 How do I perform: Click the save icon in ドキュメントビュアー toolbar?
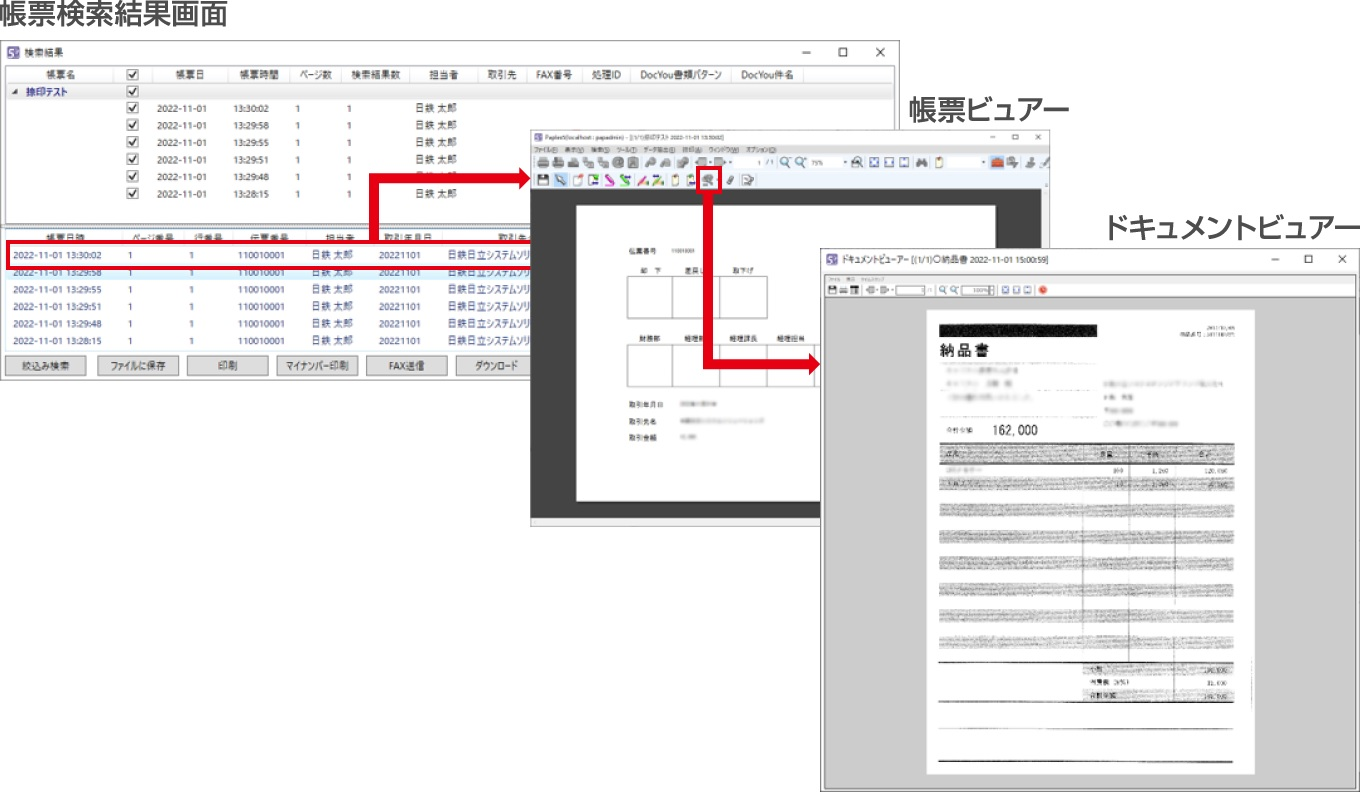(x=832, y=290)
